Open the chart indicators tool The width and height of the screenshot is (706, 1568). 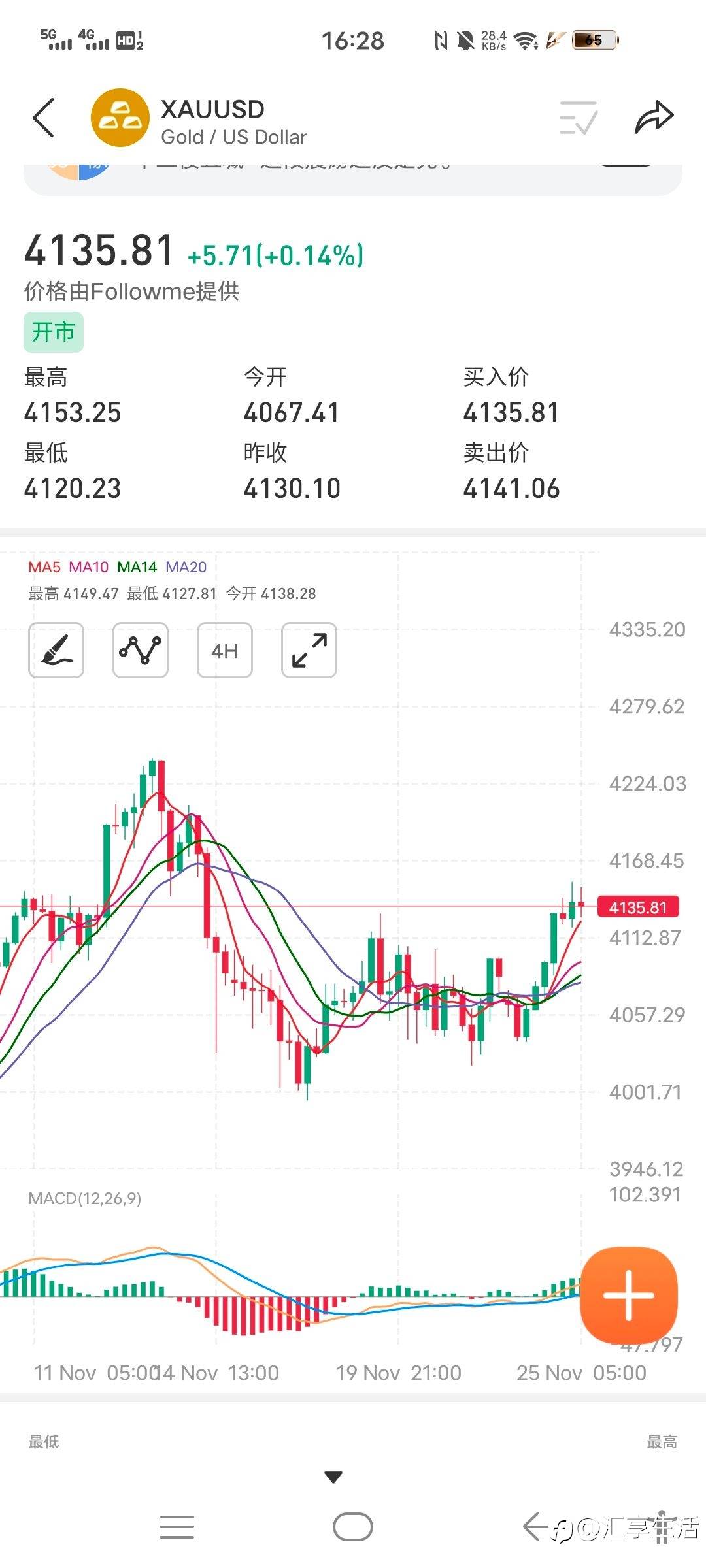pos(141,650)
